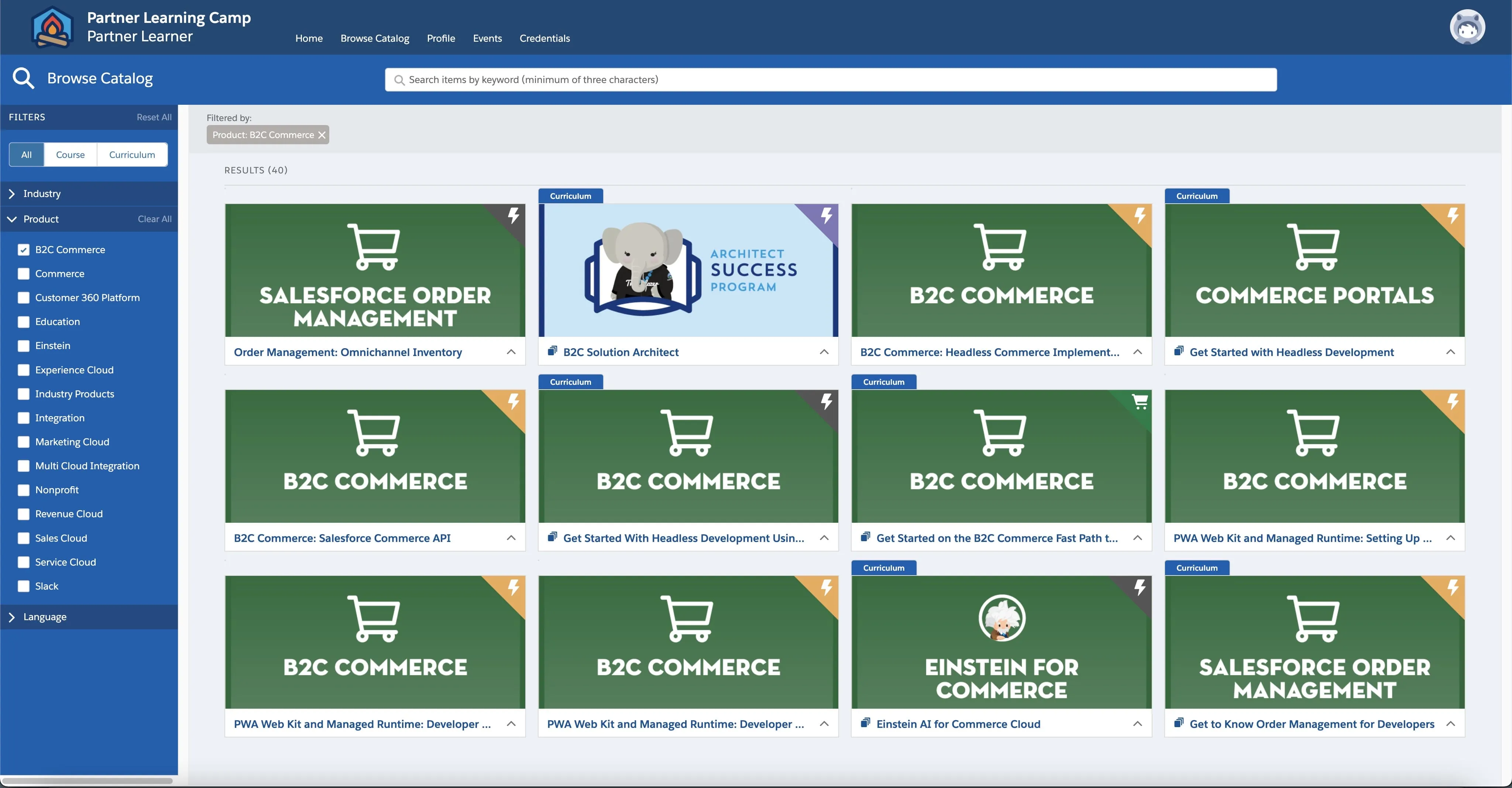Click the horizontal scrollbar under the filters panel

(87, 780)
